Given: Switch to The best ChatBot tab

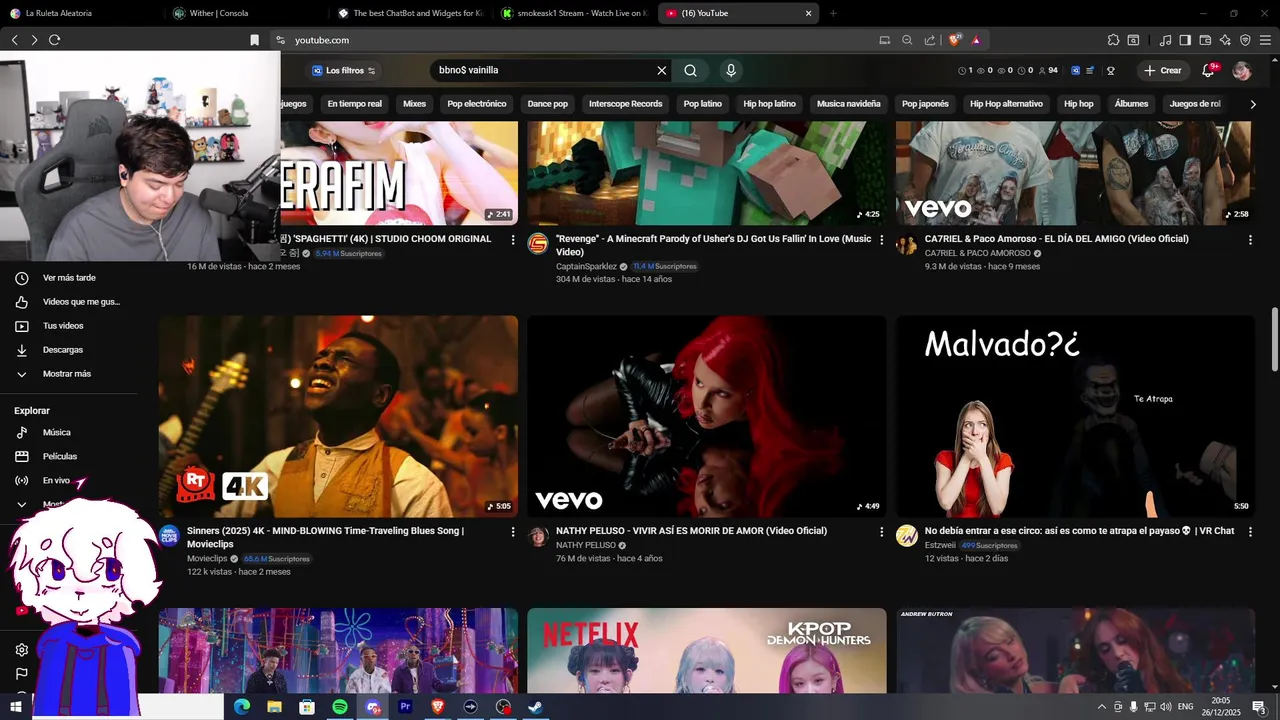Looking at the screenshot, I should 410,13.
